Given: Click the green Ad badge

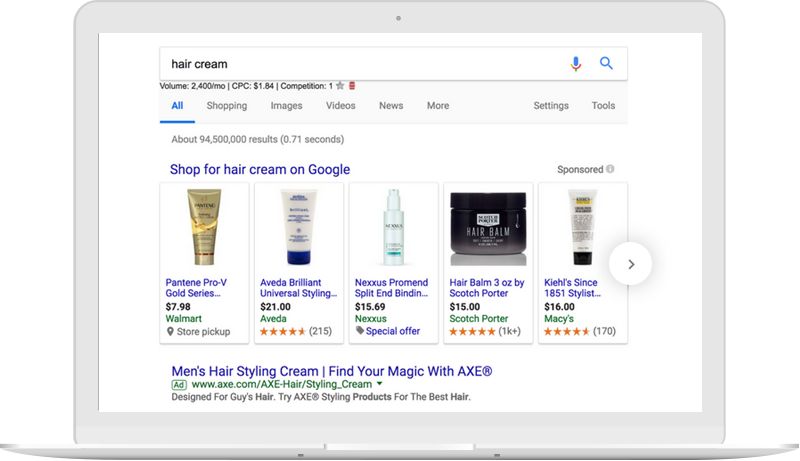Looking at the screenshot, I should [x=179, y=385].
